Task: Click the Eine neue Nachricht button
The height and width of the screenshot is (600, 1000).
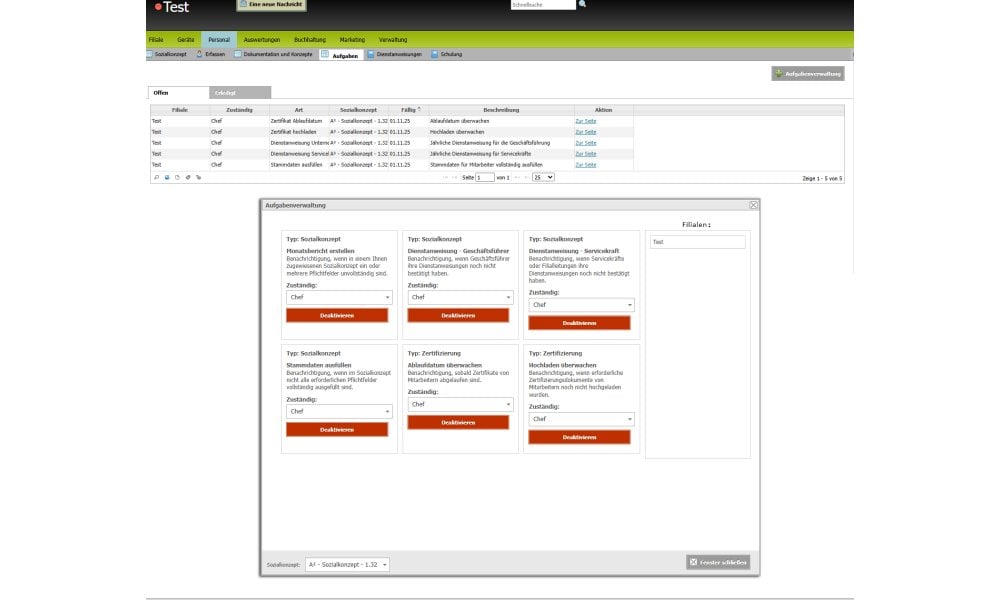Action: click(272, 5)
